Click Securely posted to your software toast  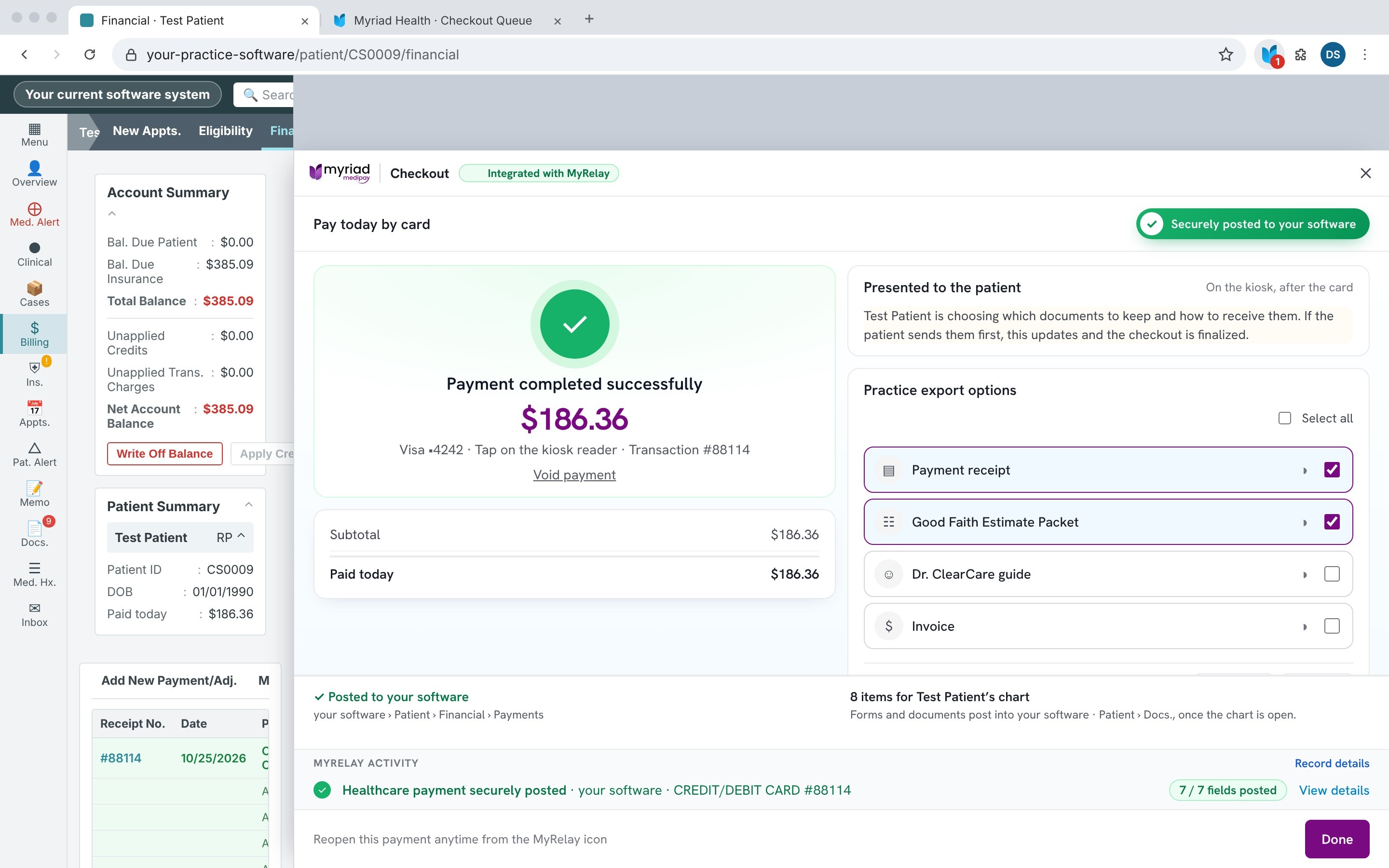[1253, 224]
